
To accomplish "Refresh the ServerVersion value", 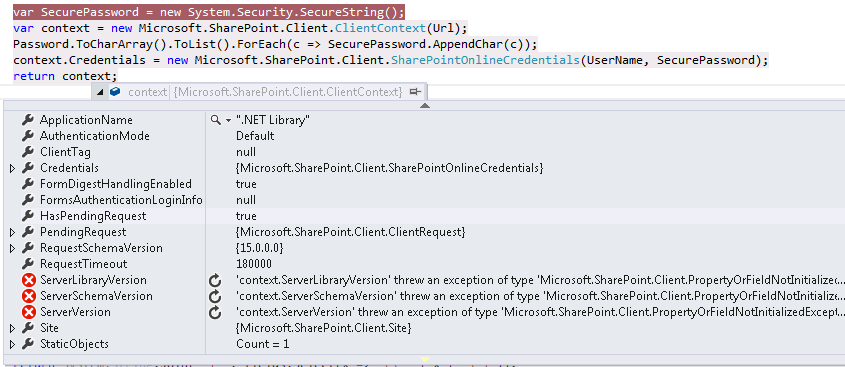I will pyautogui.click(x=215, y=312).
